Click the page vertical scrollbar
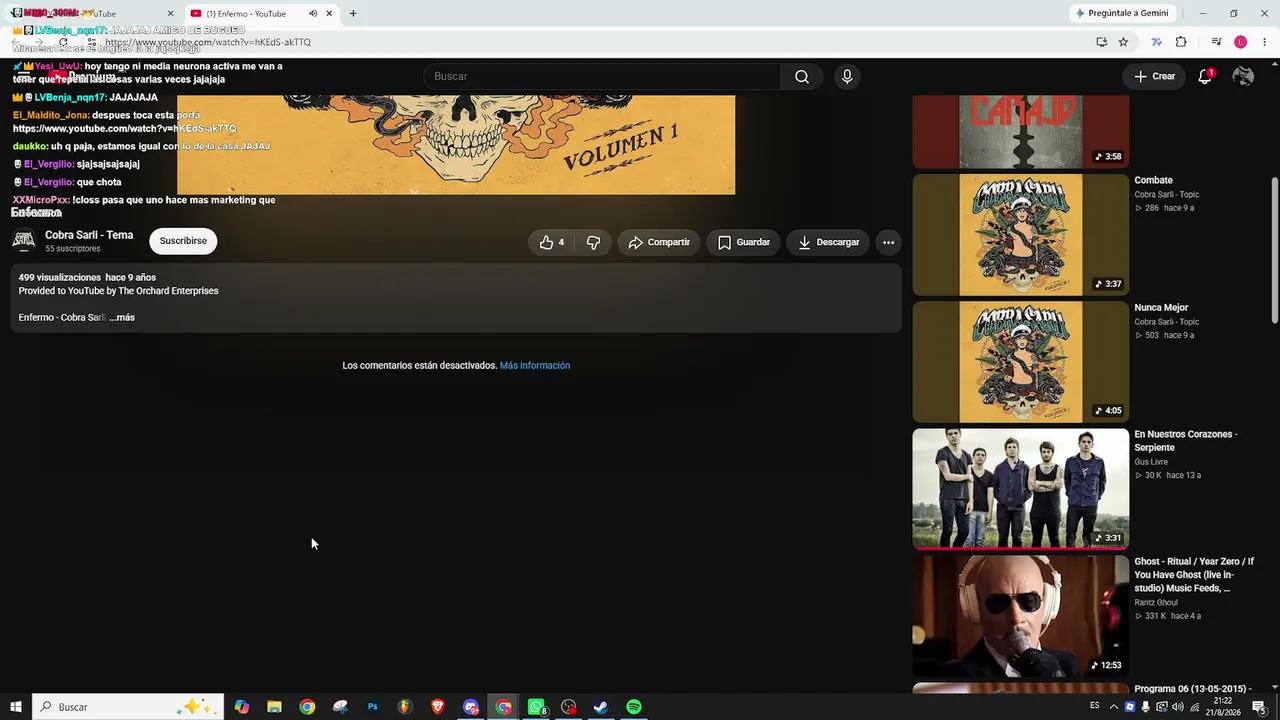The width and height of the screenshot is (1280, 720). click(1274, 250)
